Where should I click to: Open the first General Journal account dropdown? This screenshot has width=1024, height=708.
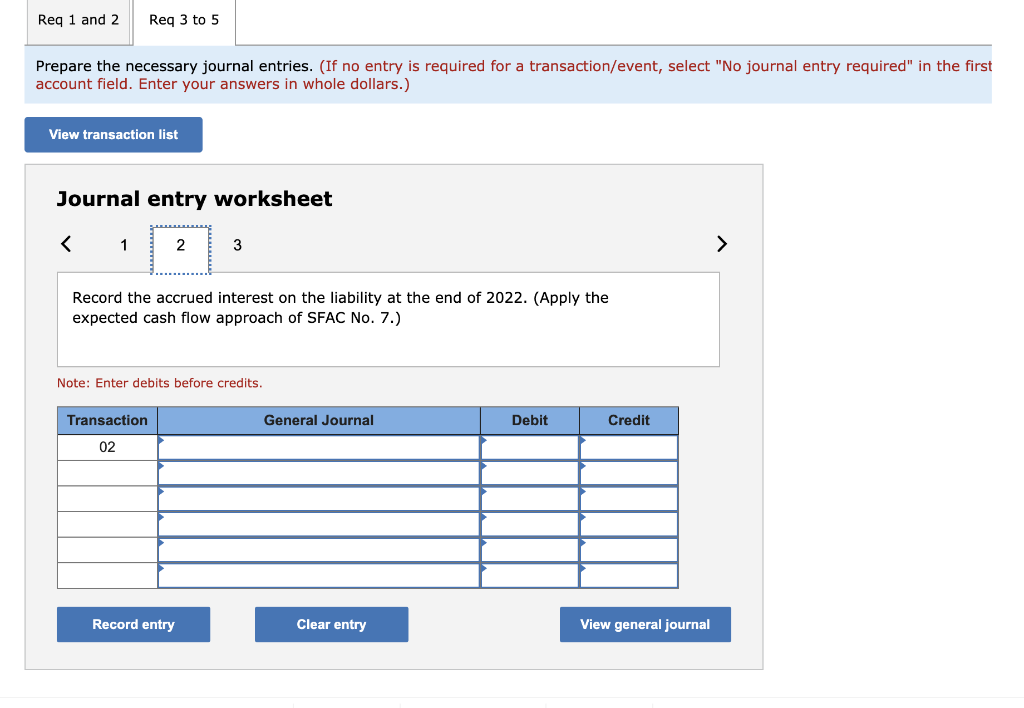click(x=318, y=447)
